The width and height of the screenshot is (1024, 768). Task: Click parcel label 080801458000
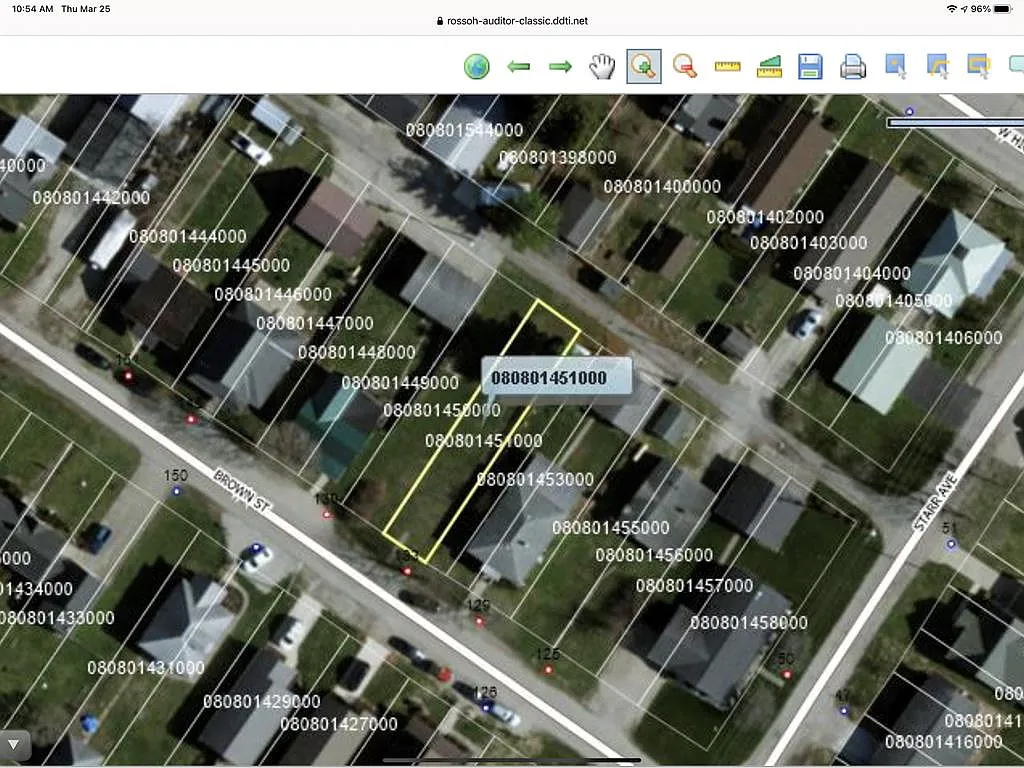click(748, 623)
